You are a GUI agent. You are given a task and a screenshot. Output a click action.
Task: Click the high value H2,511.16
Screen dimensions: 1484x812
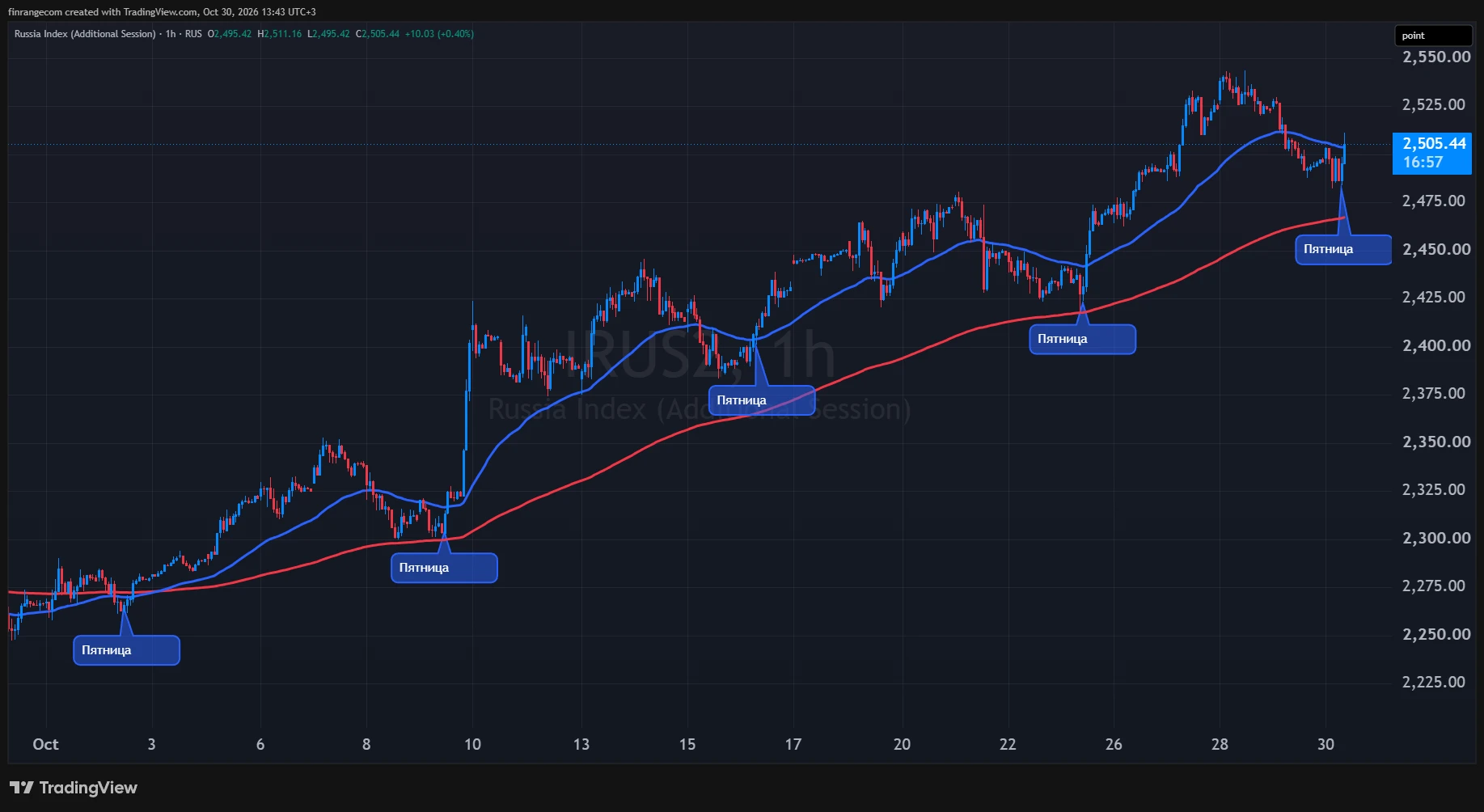280,34
